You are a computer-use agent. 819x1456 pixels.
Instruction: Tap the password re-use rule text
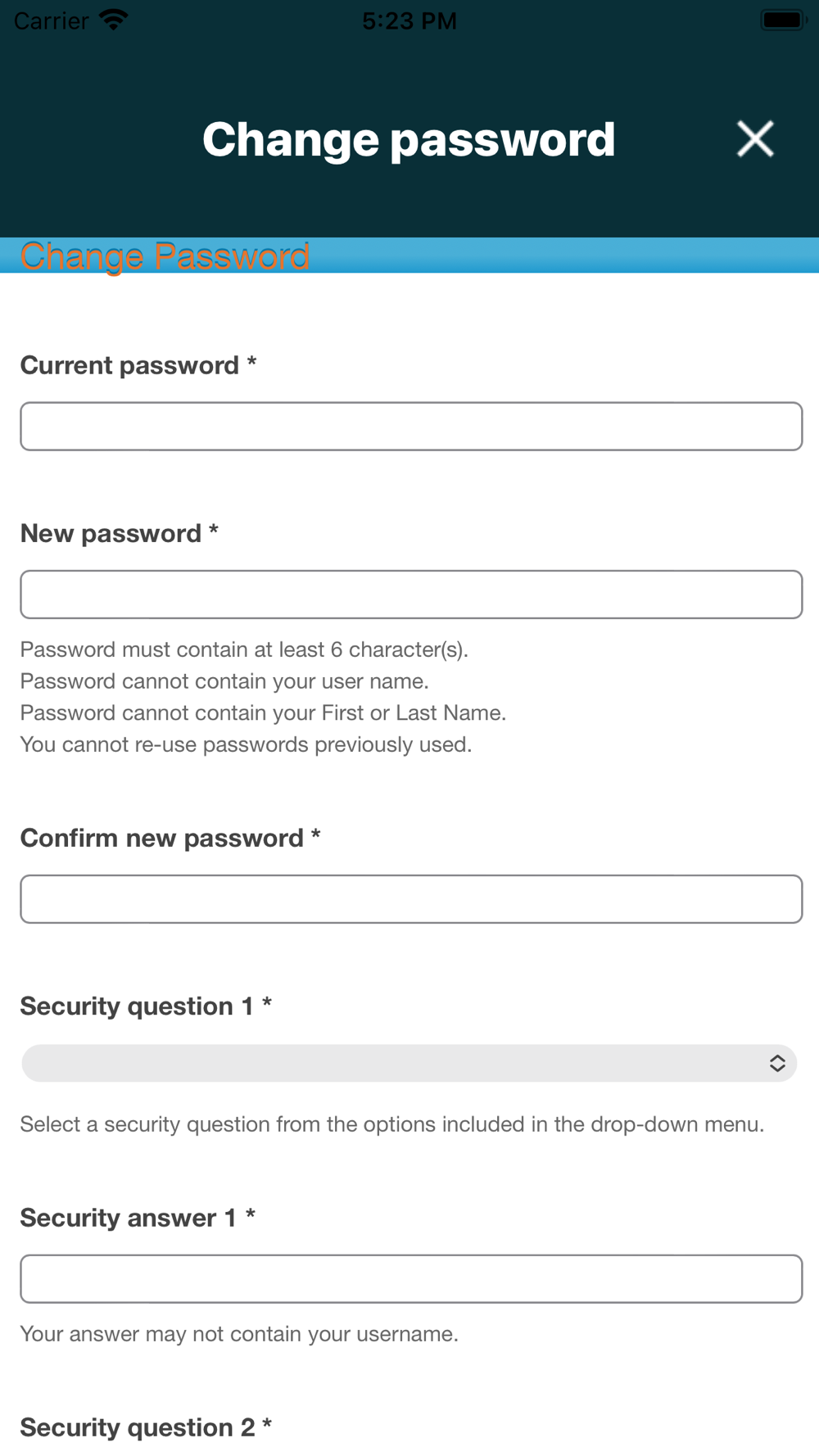click(x=246, y=744)
